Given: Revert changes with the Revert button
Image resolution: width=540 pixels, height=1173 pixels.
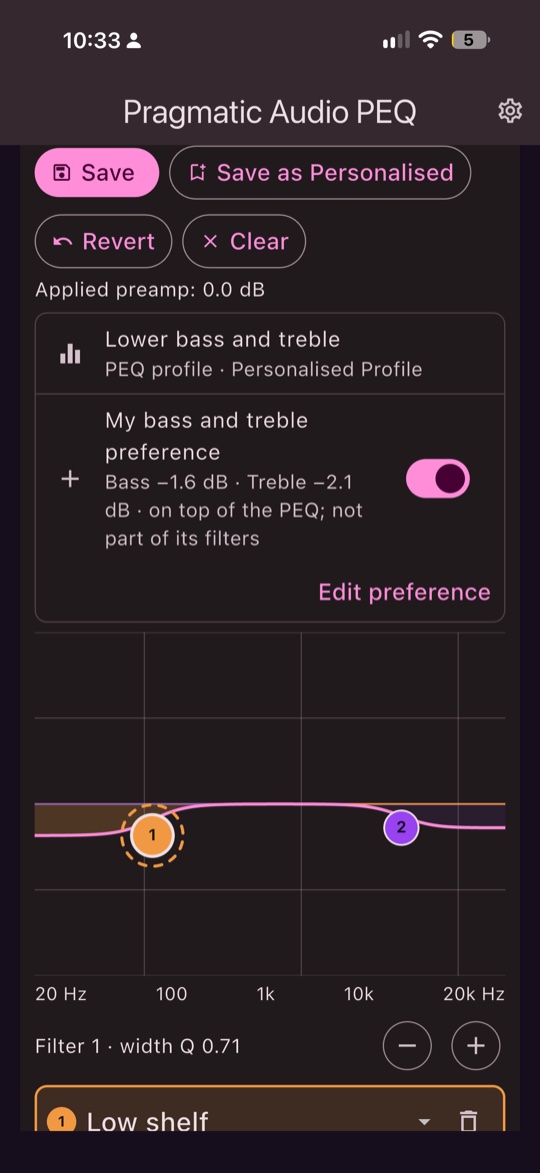Looking at the screenshot, I should 103,242.
